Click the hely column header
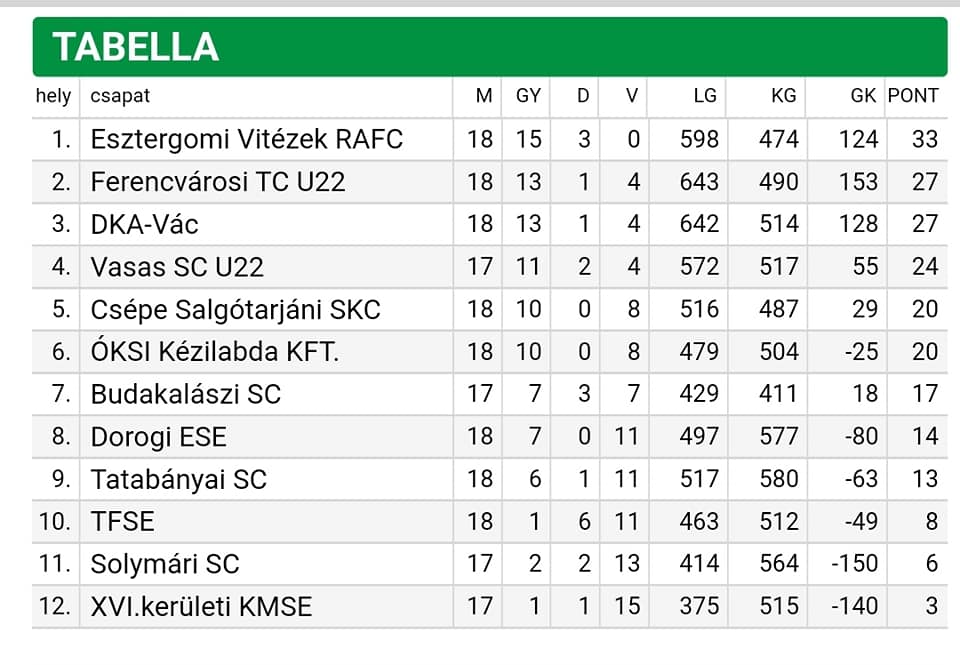960x665 pixels. (53, 96)
